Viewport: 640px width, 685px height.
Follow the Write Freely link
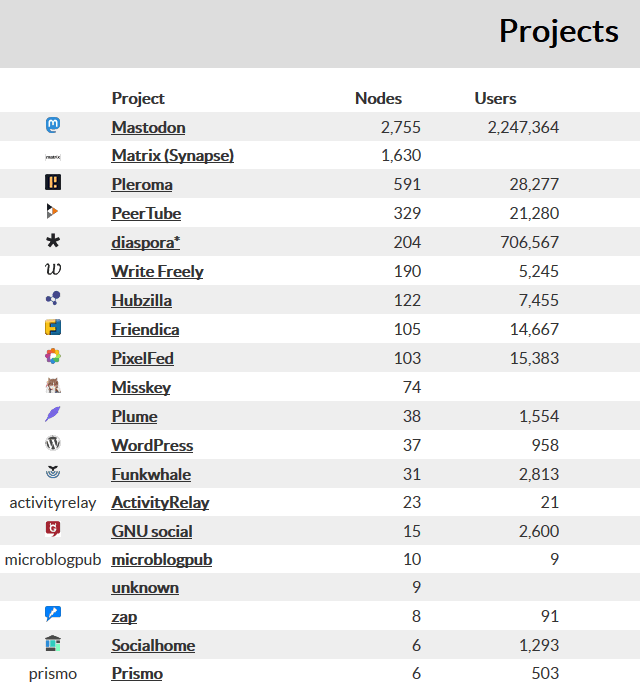tap(157, 271)
